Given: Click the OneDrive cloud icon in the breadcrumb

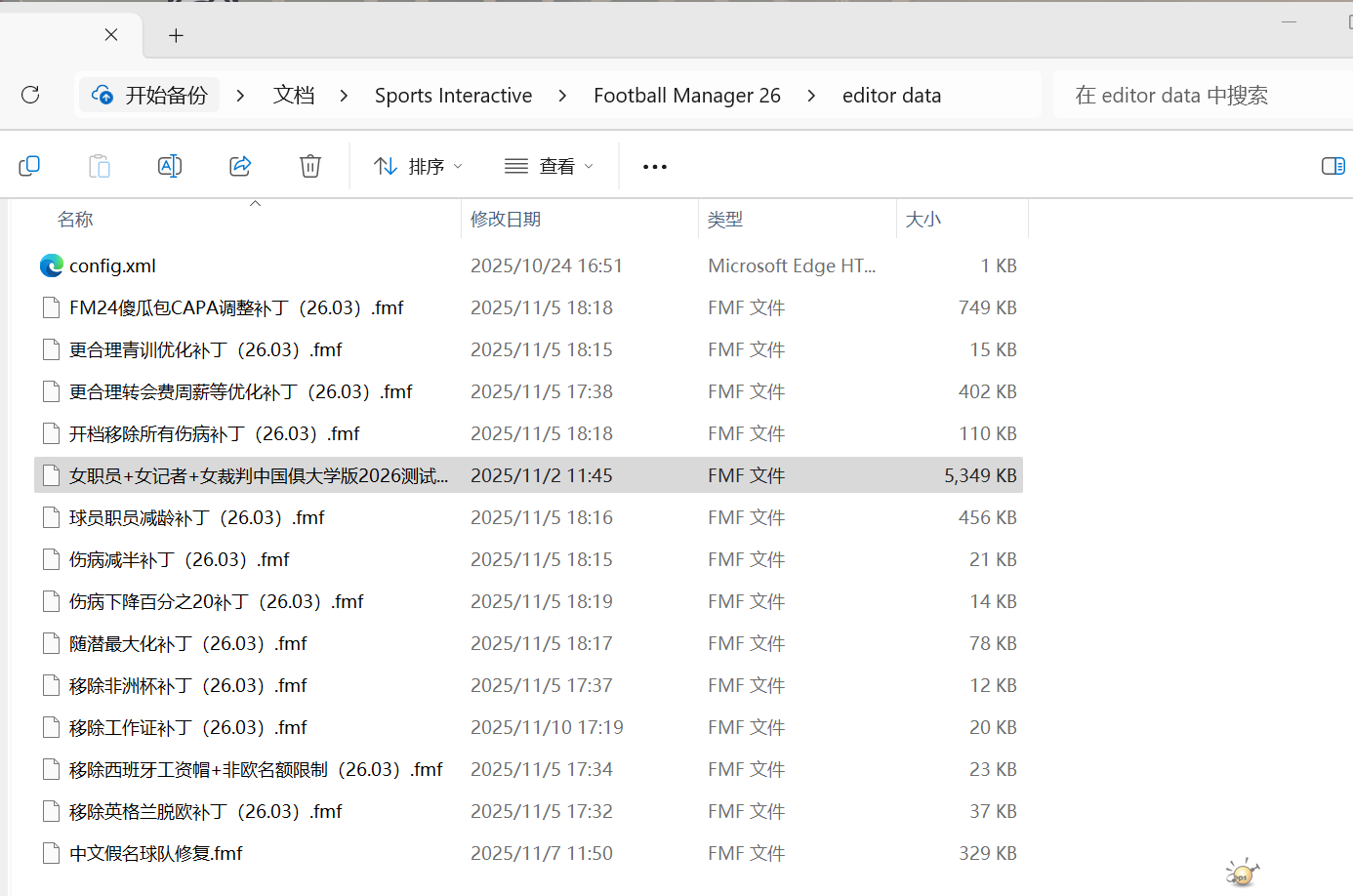Looking at the screenshot, I should [102, 95].
